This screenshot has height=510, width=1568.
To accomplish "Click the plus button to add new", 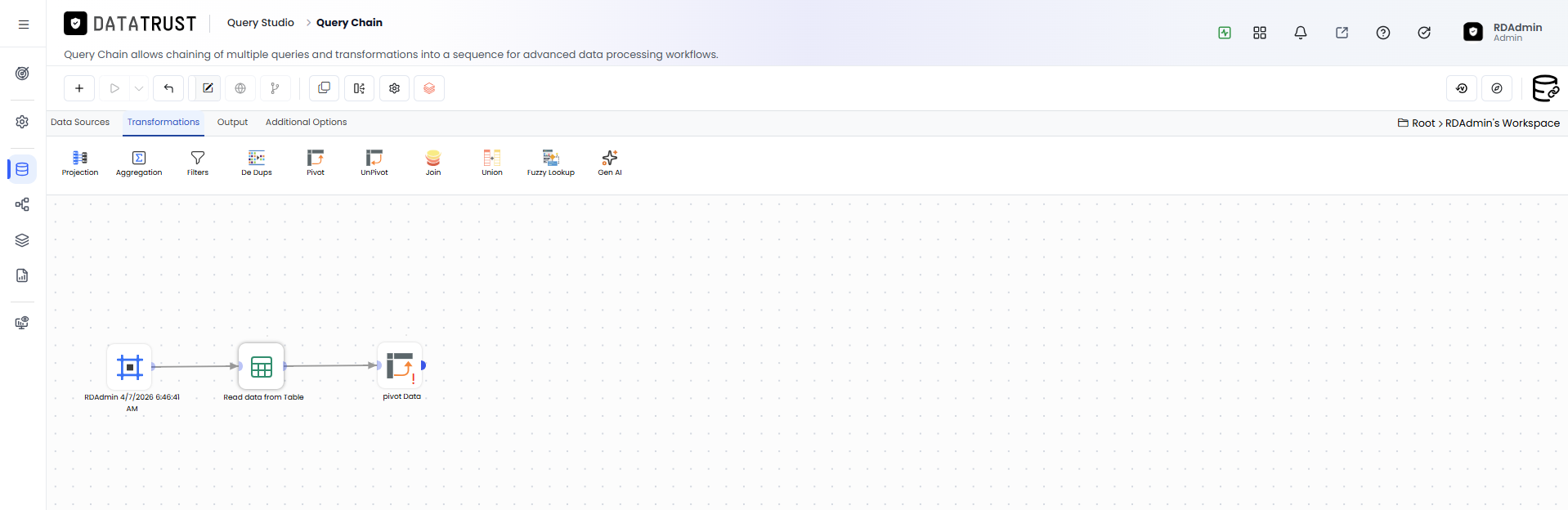I will pos(79,88).
